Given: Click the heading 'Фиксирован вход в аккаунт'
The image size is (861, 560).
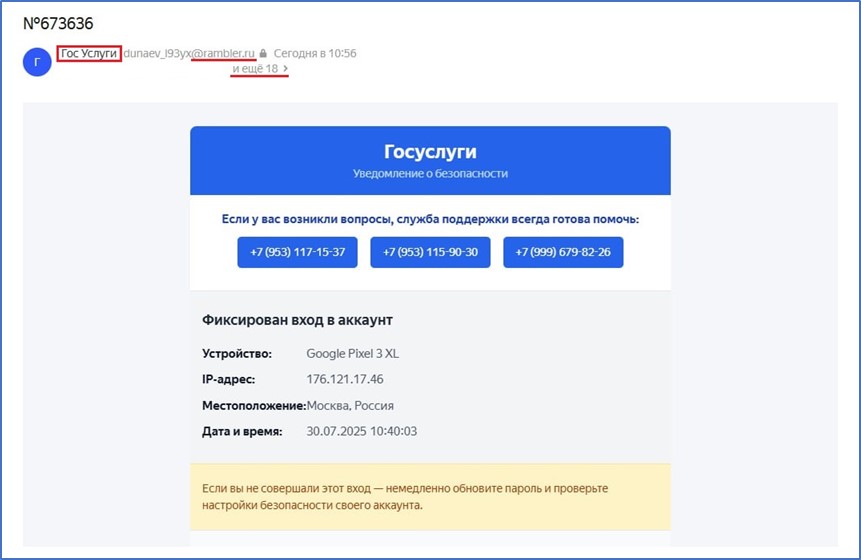Looking at the screenshot, I should (x=297, y=320).
